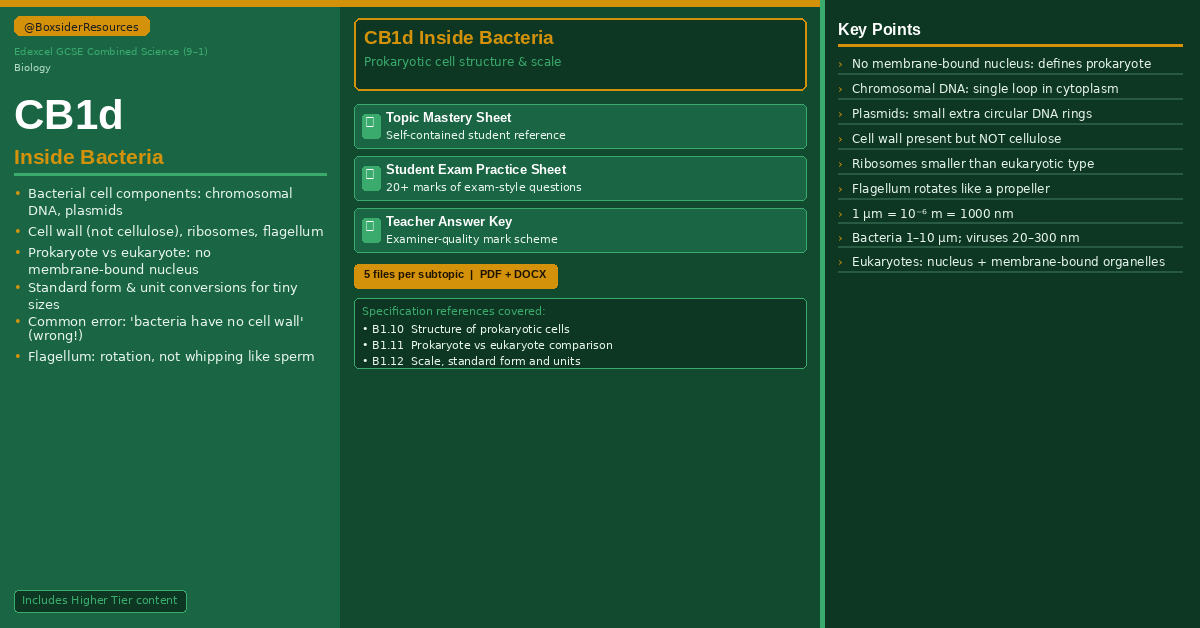Click the large 'CB1d' heading
Image resolution: width=1200 pixels, height=628 pixels.
coord(69,115)
